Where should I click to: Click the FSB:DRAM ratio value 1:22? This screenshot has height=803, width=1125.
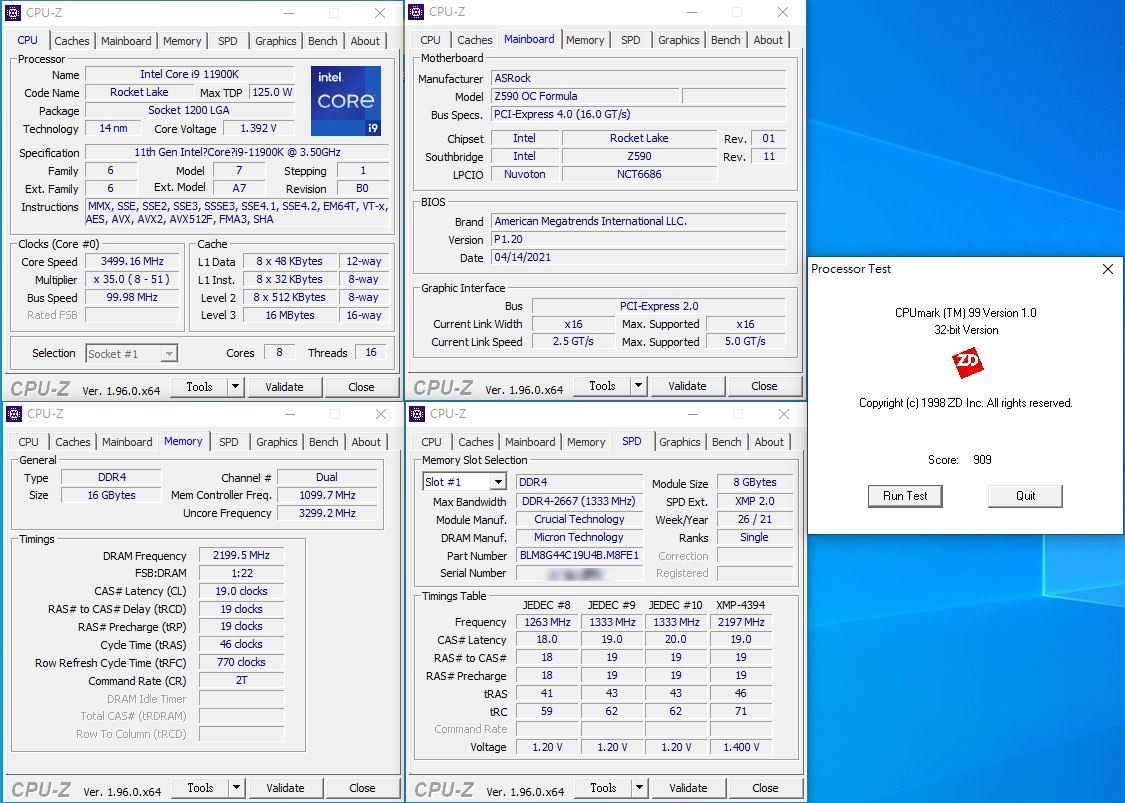click(241, 573)
